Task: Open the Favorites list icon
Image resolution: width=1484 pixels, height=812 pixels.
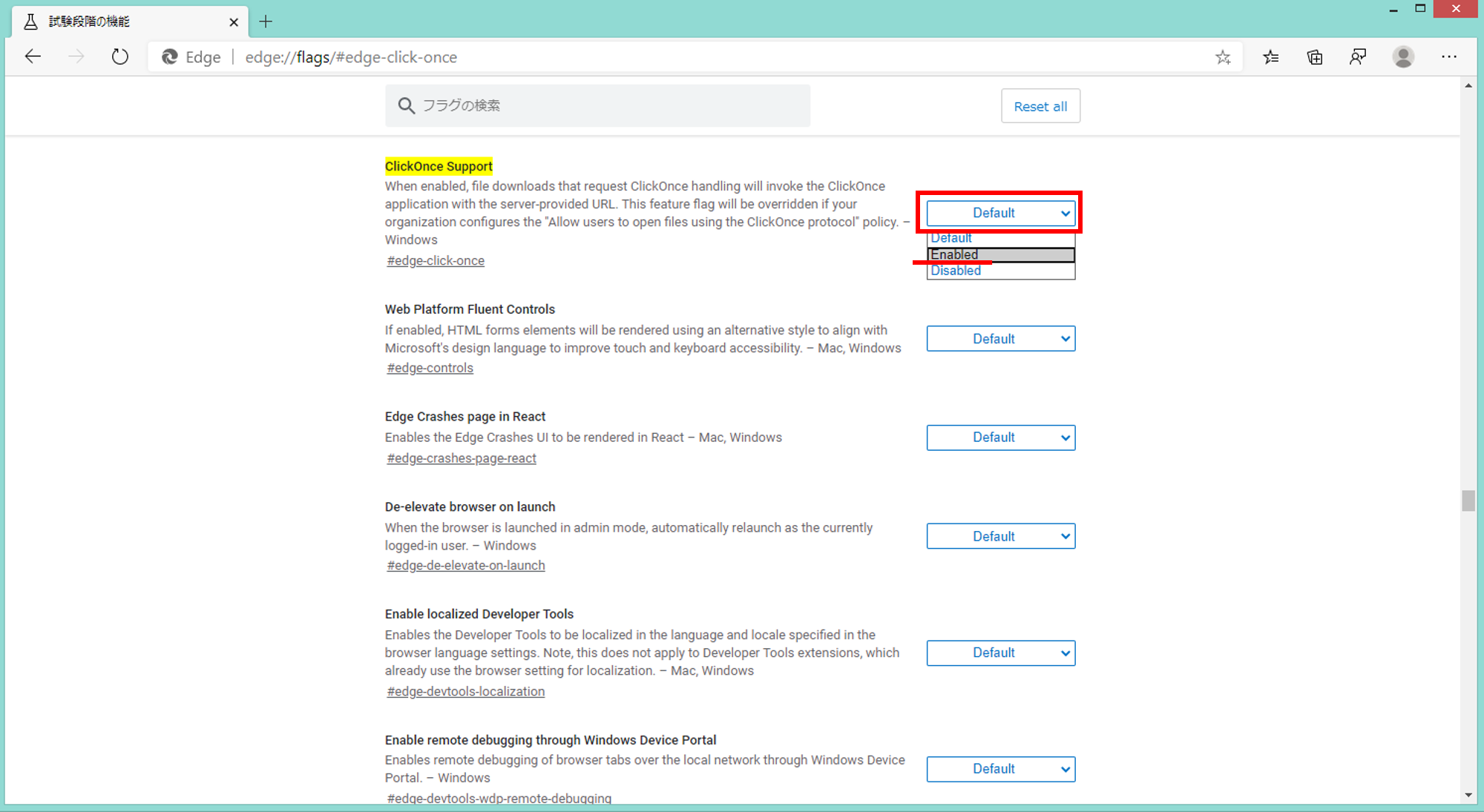Action: click(1271, 57)
